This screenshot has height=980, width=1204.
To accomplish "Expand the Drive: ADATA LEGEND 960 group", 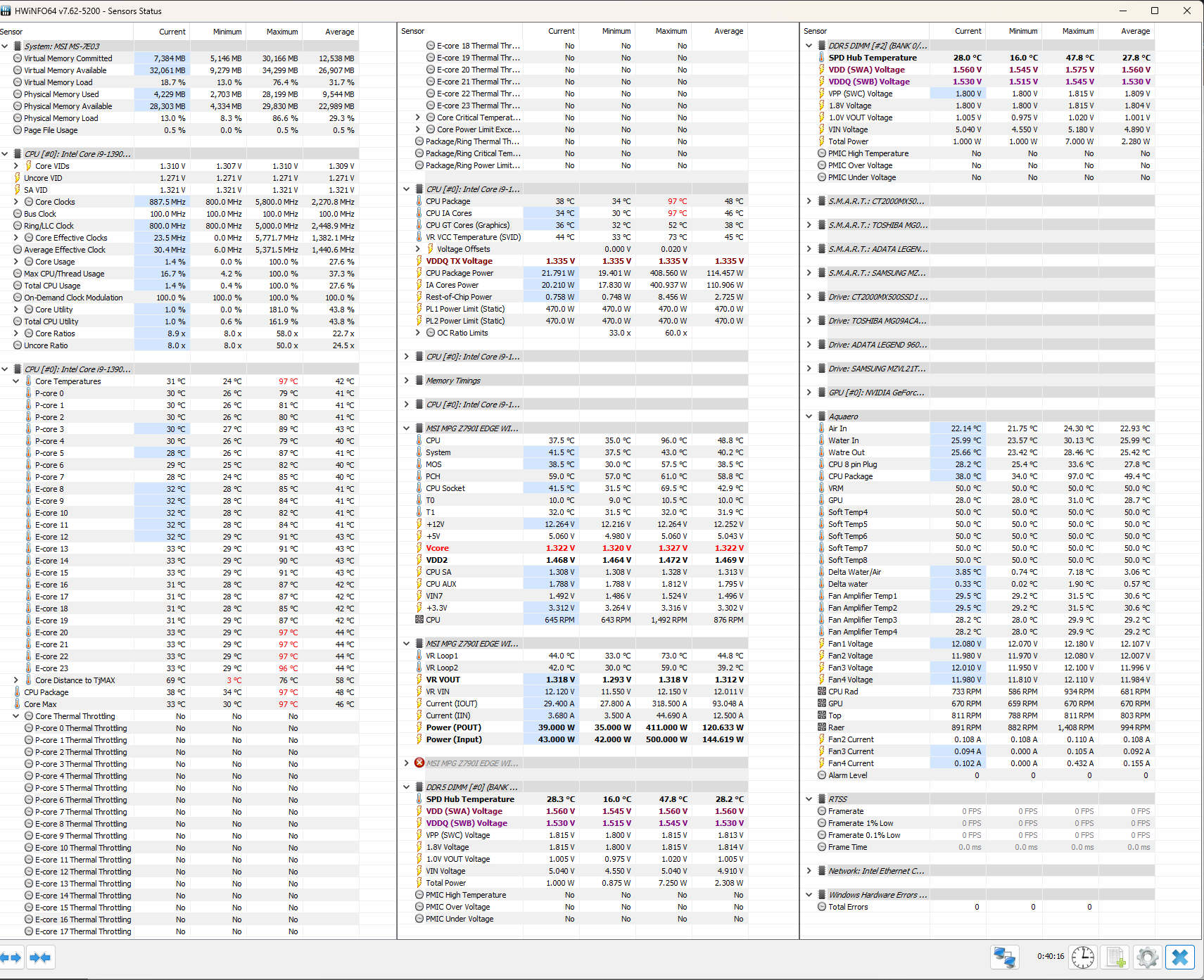I will pos(809,345).
